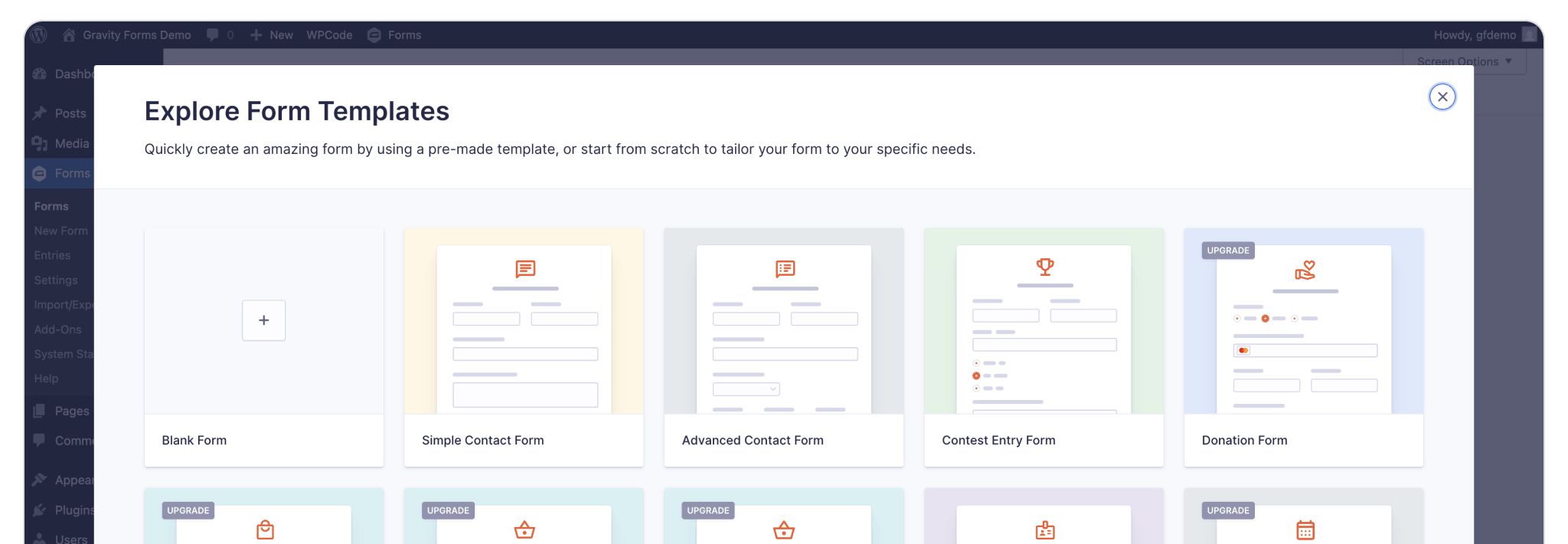Select the Blank Form template label

tap(194, 441)
